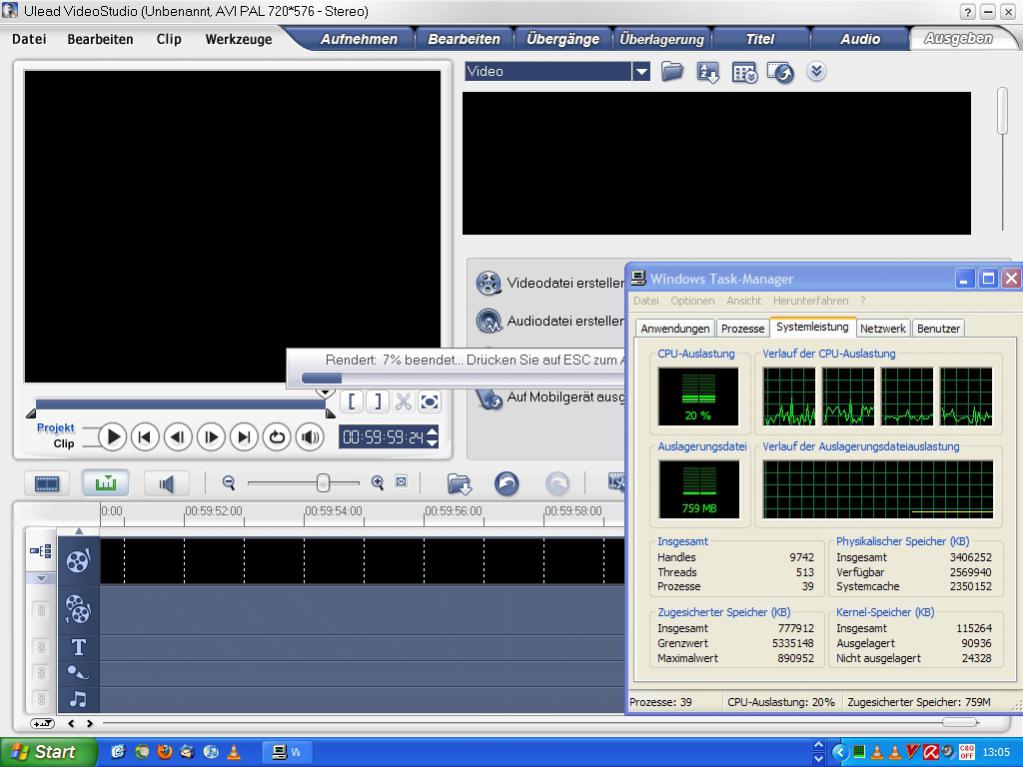Open Firefox from the quick launch
Screen dimensions: 1023x767
[x=164, y=752]
